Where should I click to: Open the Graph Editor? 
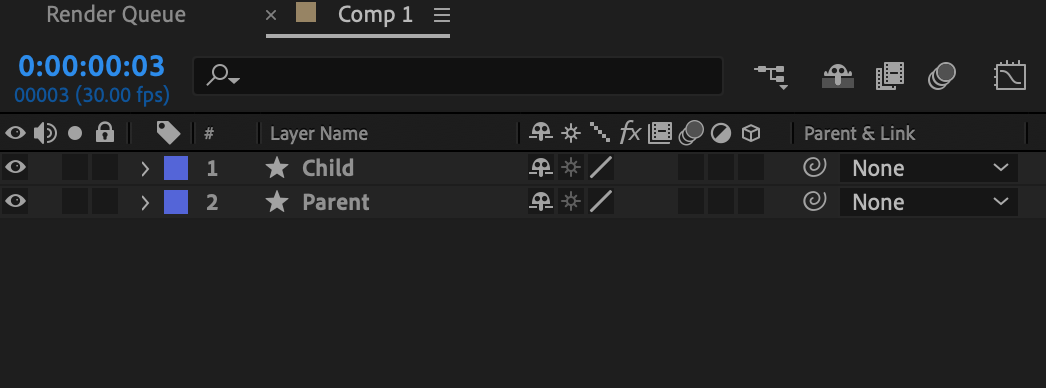pyautogui.click(x=1010, y=76)
